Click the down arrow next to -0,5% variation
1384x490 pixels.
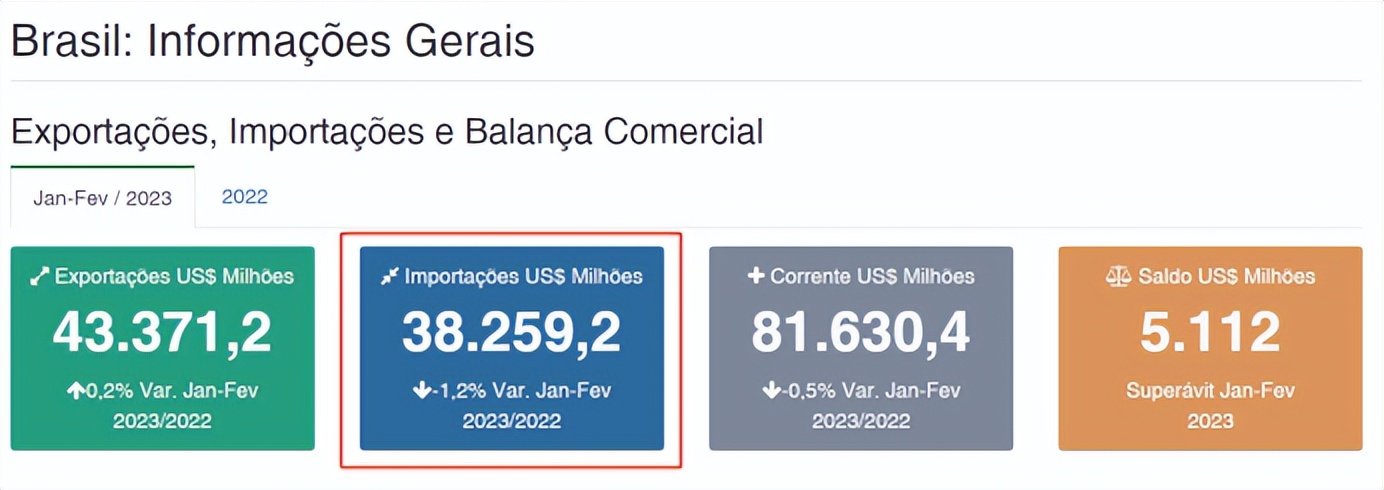click(771, 391)
